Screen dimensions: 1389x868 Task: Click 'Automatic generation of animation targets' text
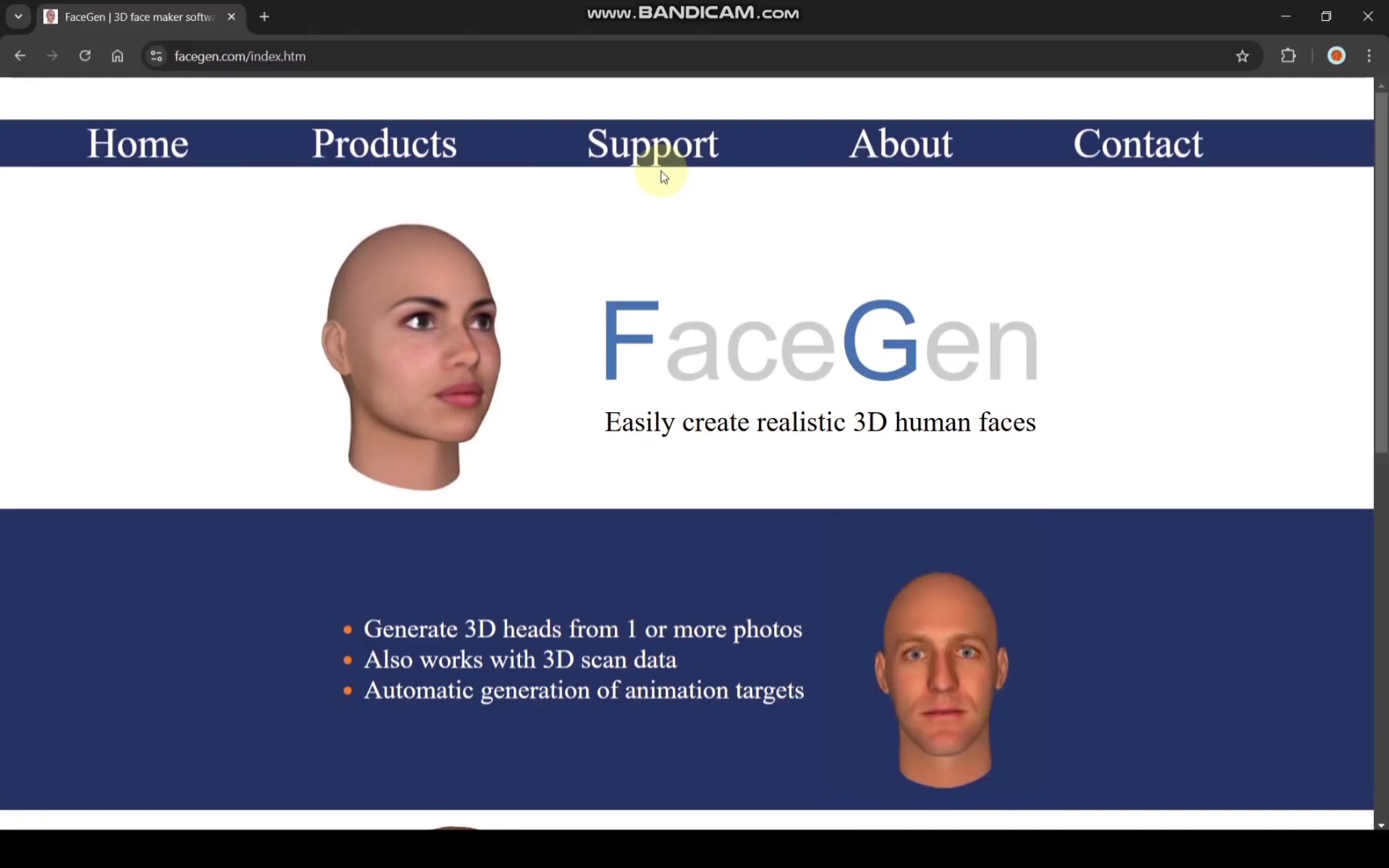pos(584,690)
